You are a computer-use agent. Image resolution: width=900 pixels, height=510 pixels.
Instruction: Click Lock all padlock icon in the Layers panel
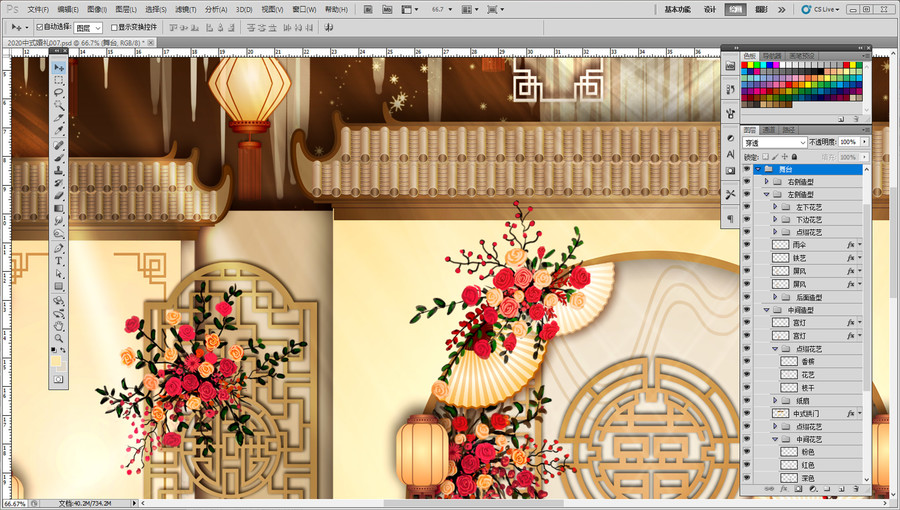(x=794, y=157)
